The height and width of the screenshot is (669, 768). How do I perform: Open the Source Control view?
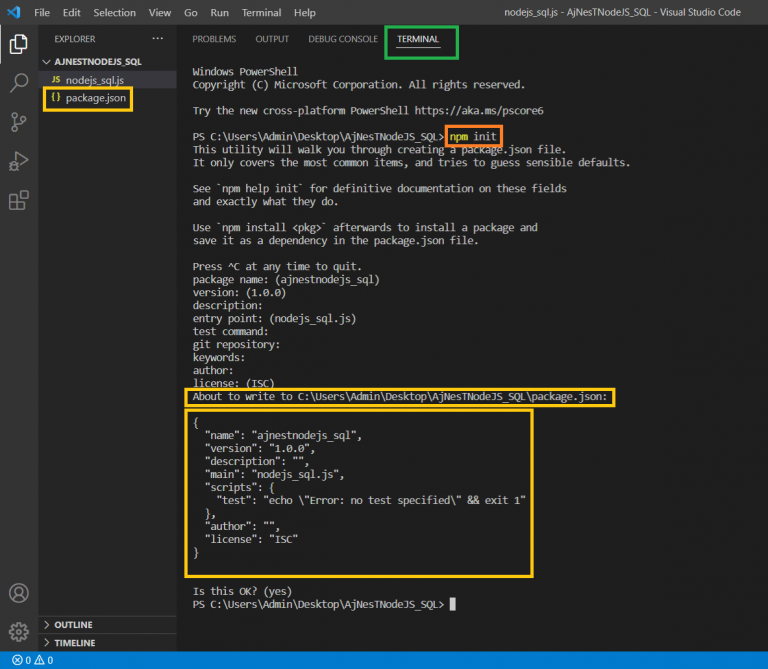[18, 122]
